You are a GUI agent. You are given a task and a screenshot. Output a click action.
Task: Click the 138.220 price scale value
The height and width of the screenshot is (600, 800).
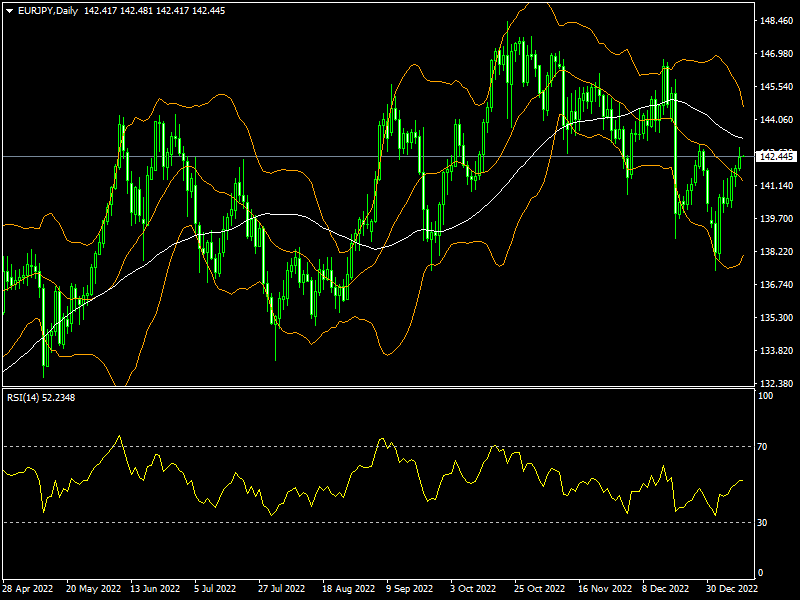777,252
